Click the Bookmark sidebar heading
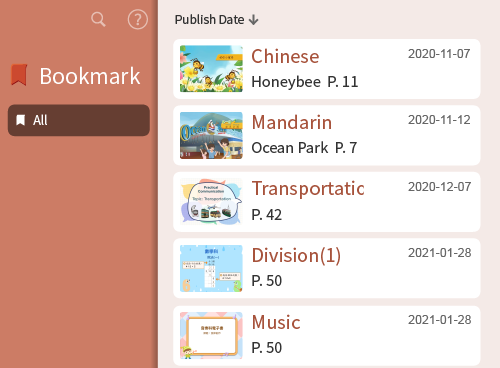The height and width of the screenshot is (368, 500). click(x=90, y=76)
